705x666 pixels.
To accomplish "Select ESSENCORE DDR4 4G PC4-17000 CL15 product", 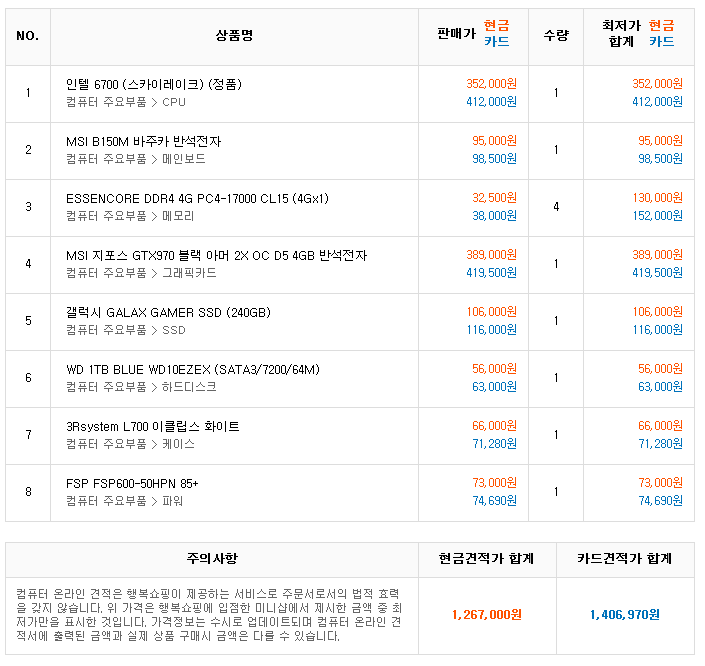I will [x=197, y=199].
